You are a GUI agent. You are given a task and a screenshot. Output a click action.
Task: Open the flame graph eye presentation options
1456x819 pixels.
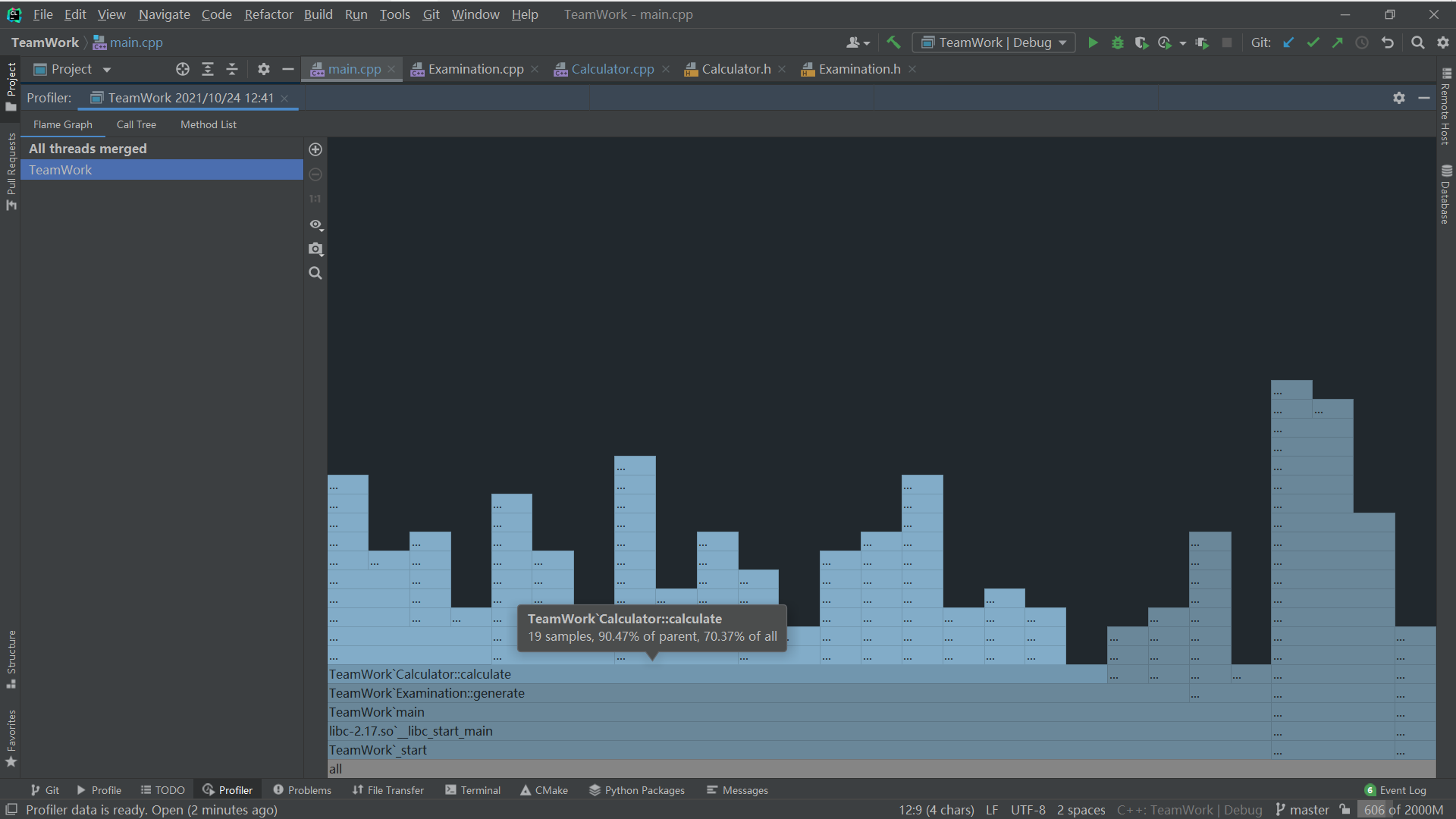click(x=315, y=224)
